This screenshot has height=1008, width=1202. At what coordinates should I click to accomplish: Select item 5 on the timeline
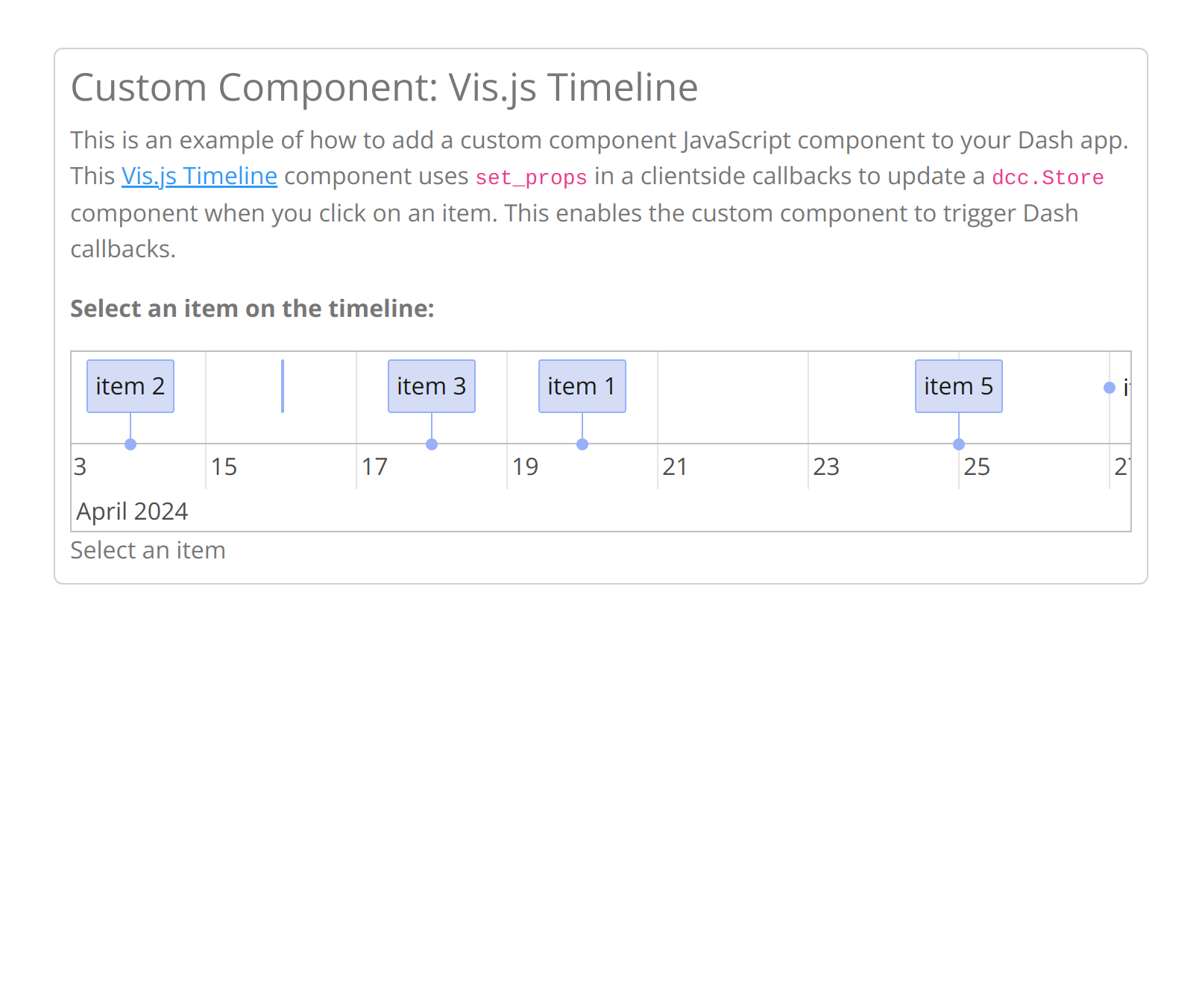point(959,386)
